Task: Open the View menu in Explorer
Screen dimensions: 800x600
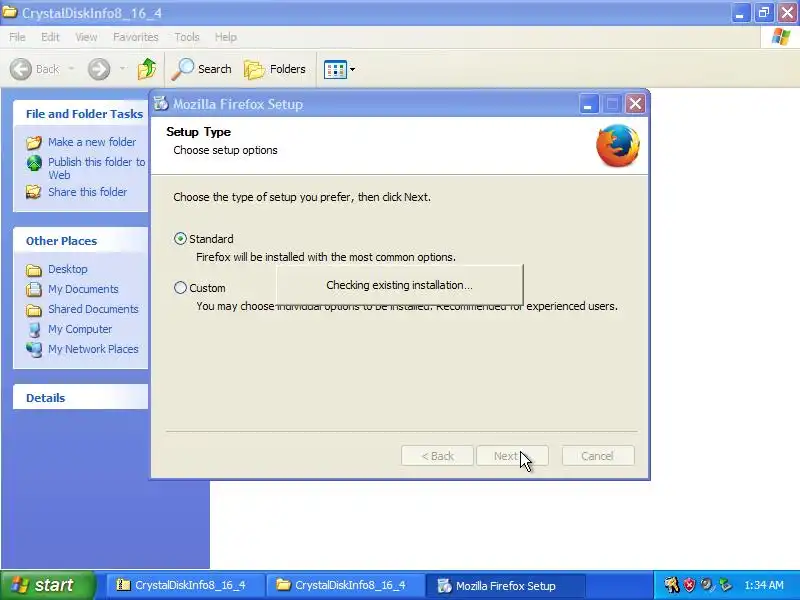Action: click(86, 37)
